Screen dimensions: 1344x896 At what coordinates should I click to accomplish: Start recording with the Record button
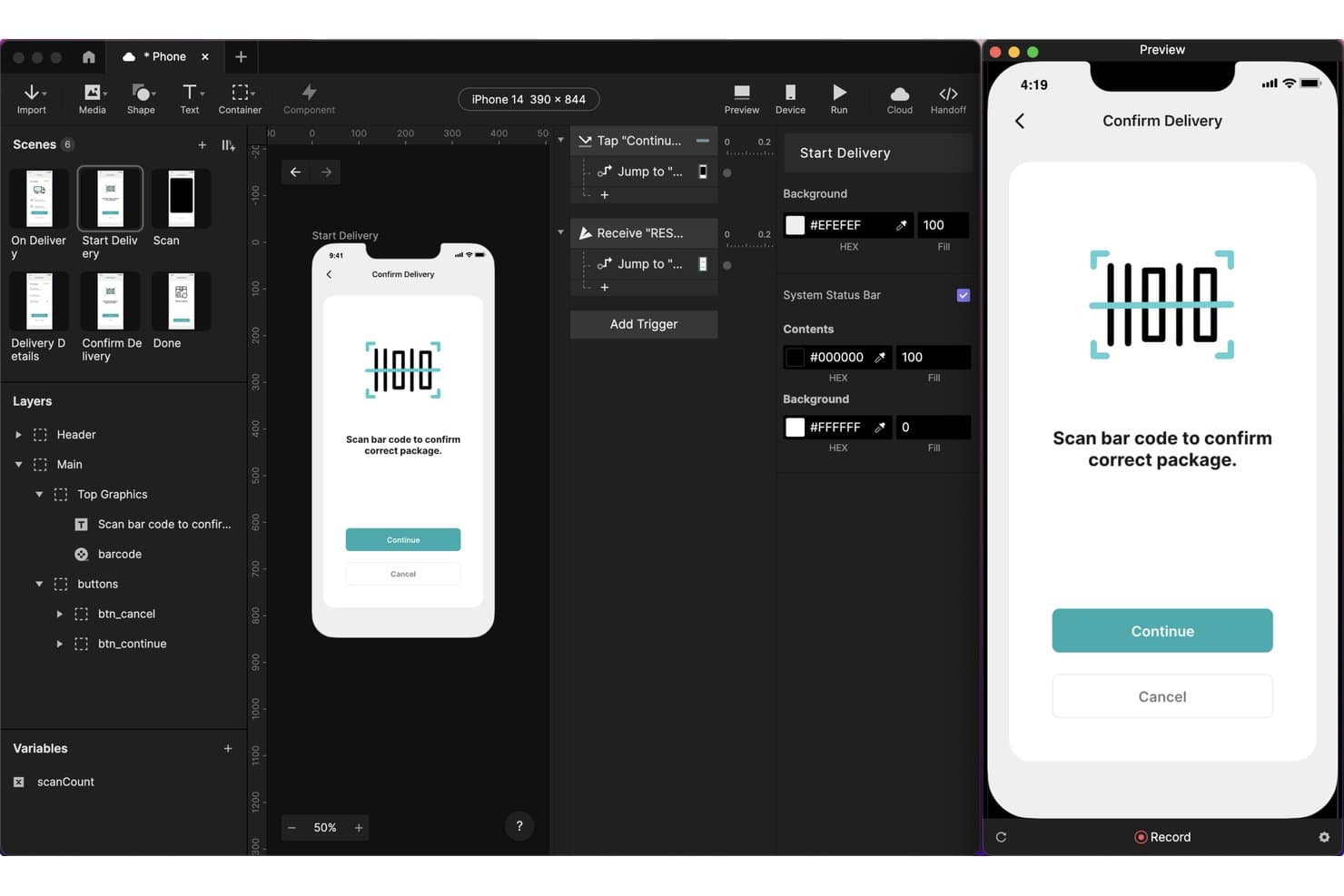click(1162, 837)
